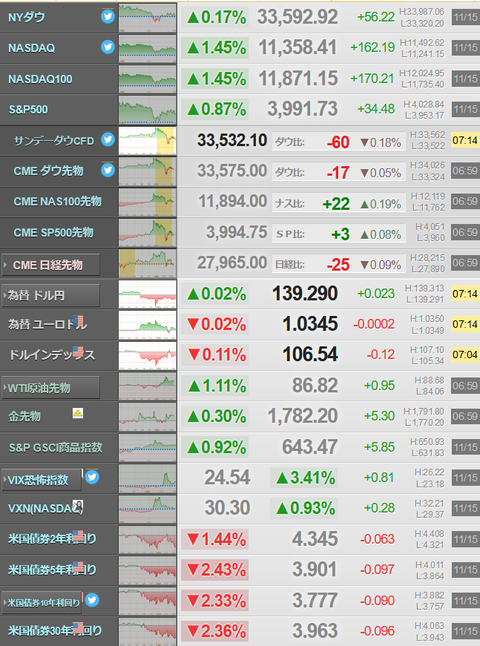Open the NASDAQ mini chart
Viewport: 480px width, 646px height.
coord(148,48)
